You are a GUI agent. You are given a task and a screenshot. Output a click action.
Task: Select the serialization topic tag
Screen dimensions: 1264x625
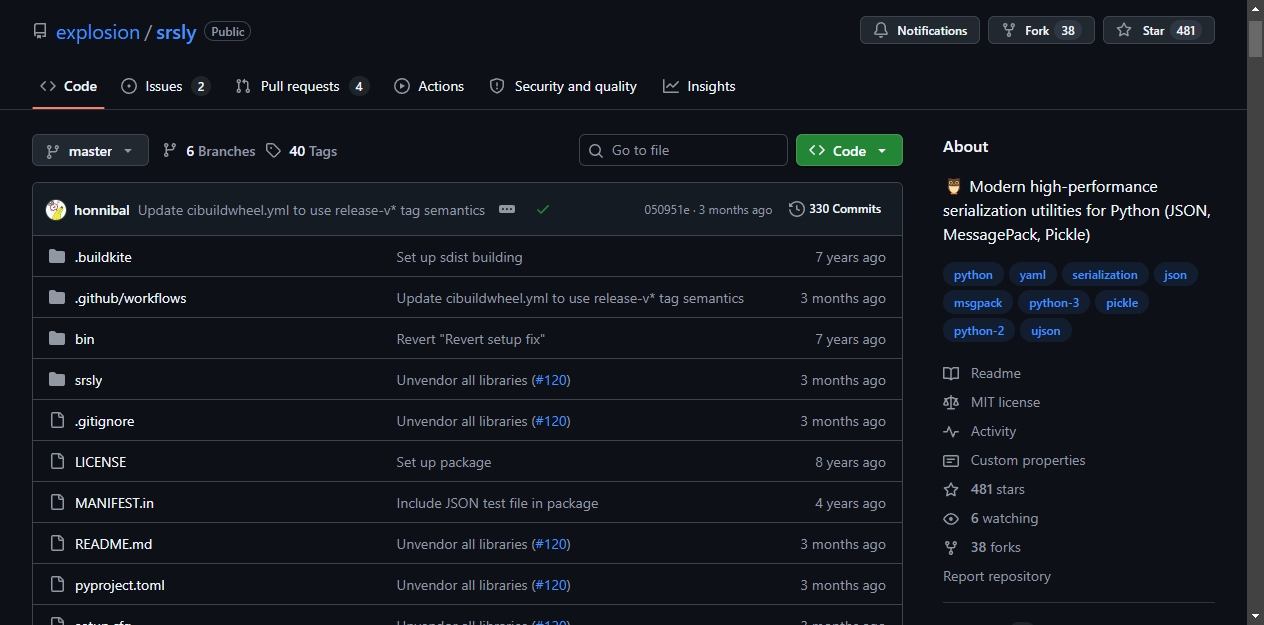[1105, 275]
